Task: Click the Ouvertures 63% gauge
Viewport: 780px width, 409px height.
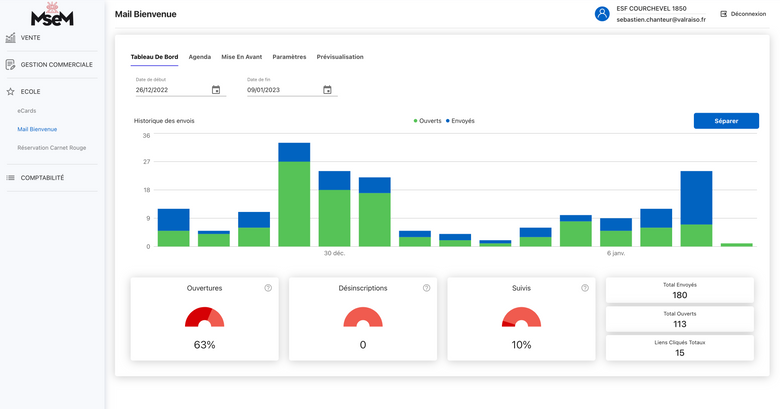Action: [x=204, y=317]
